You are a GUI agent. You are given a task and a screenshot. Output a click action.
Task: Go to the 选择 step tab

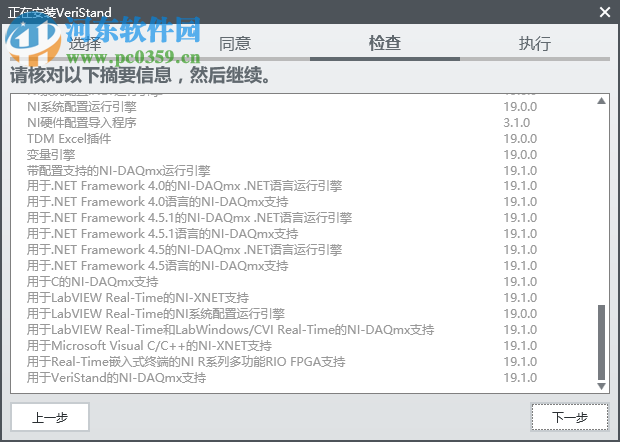click(85, 43)
